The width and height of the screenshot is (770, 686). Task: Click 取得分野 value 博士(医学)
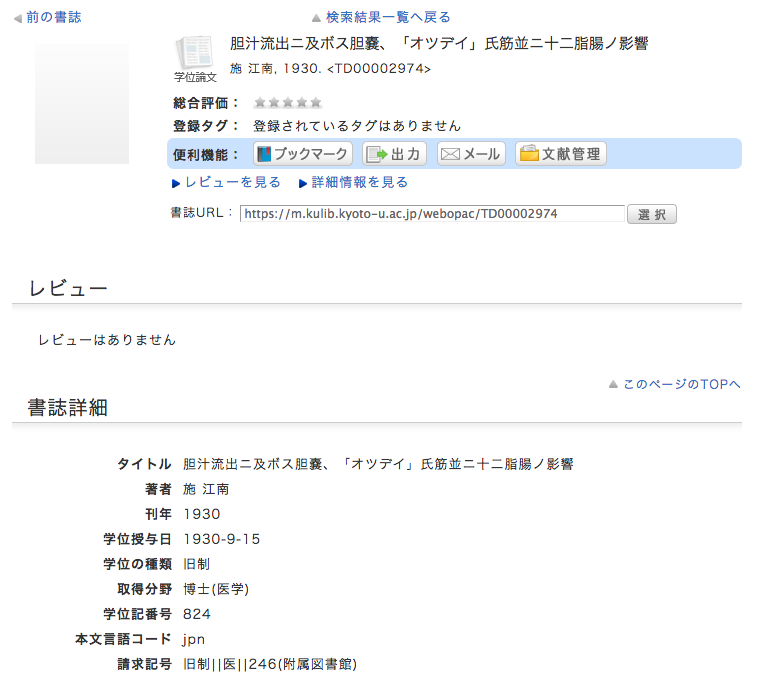pos(216,589)
